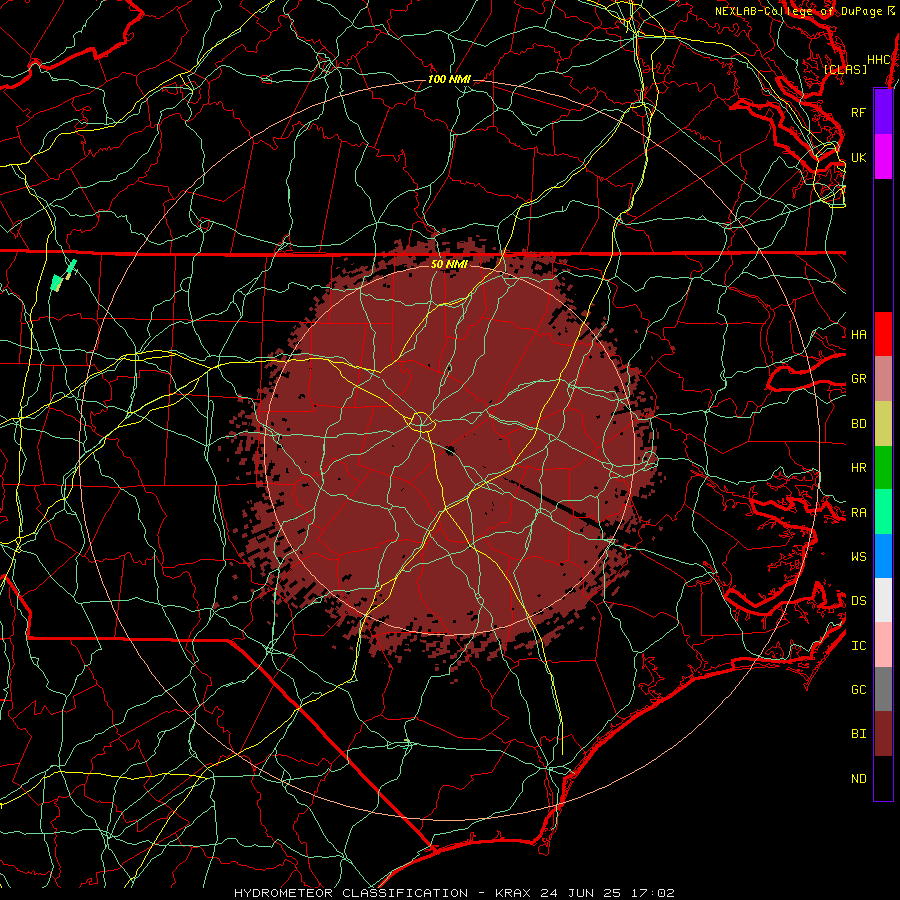Click the ND legend label

[x=858, y=779]
